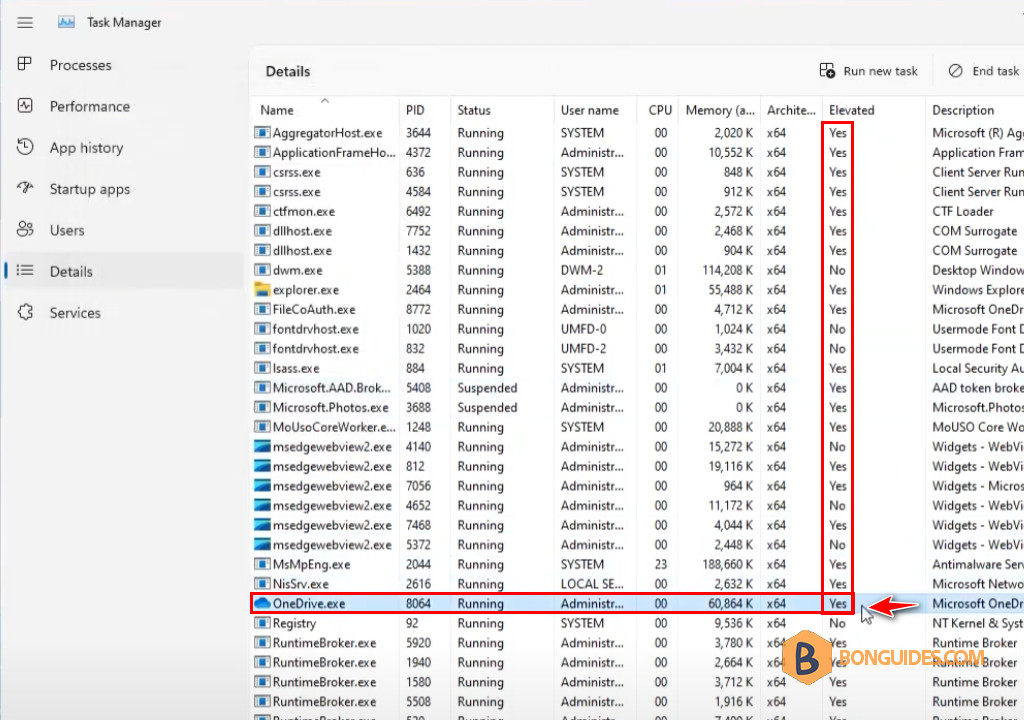Click the End task circle-slash icon
The width and height of the screenshot is (1024, 720).
point(955,71)
